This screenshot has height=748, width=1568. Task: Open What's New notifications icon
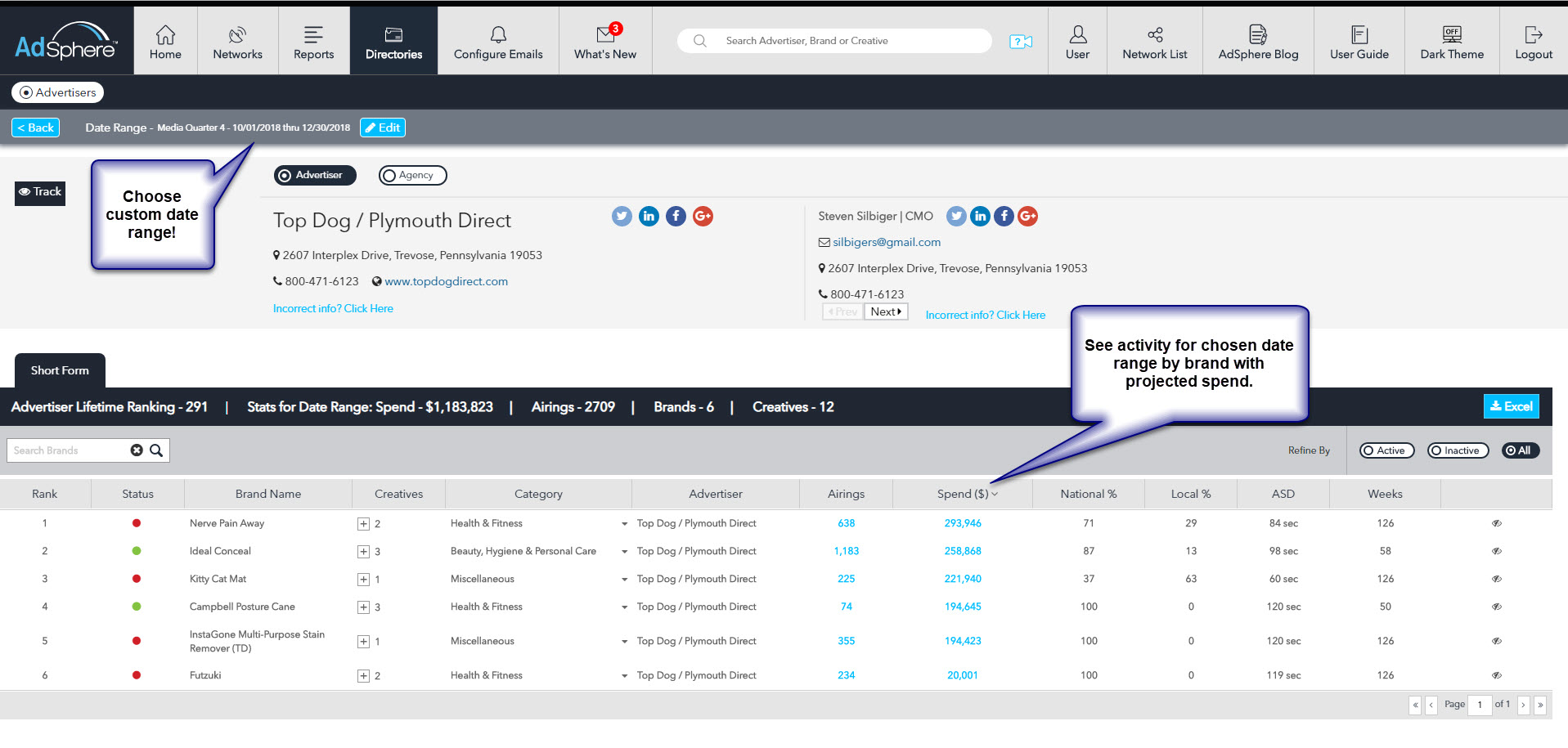(607, 33)
